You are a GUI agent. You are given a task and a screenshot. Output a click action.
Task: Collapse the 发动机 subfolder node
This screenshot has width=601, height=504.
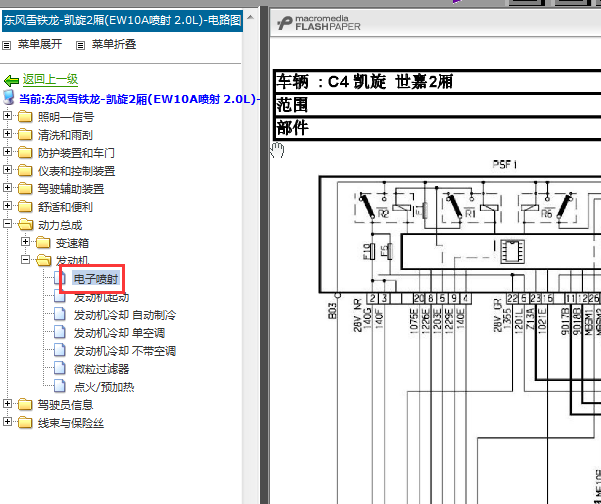(25, 259)
